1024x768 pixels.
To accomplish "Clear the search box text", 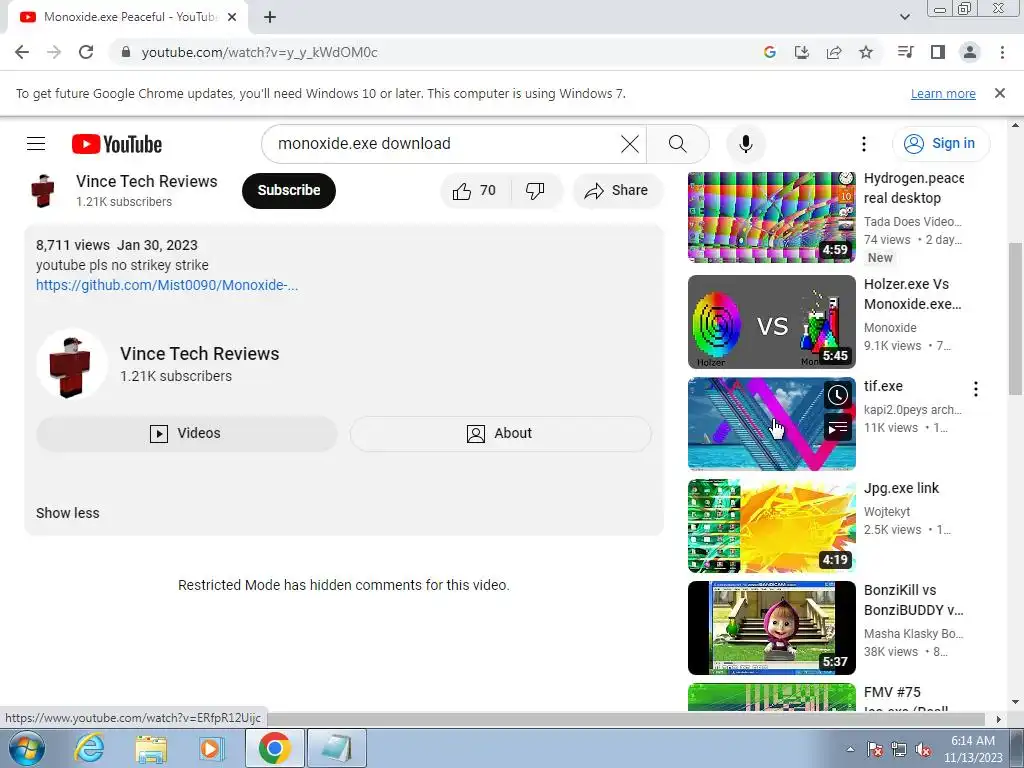I will tap(630, 144).
